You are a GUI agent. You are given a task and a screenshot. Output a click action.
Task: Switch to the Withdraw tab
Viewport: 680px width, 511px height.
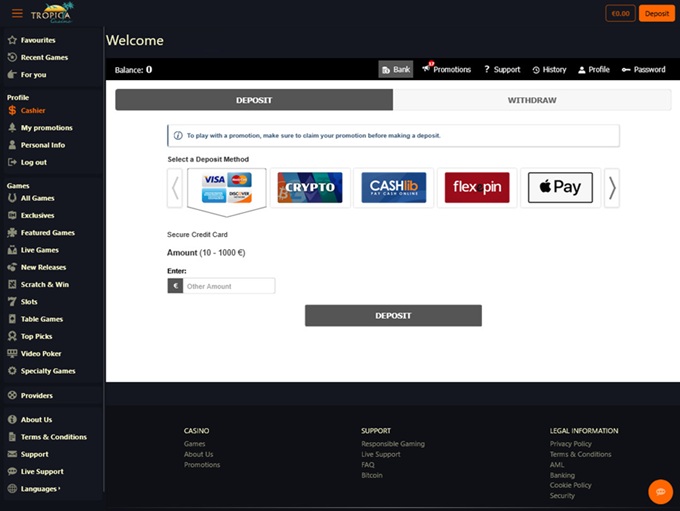click(532, 100)
